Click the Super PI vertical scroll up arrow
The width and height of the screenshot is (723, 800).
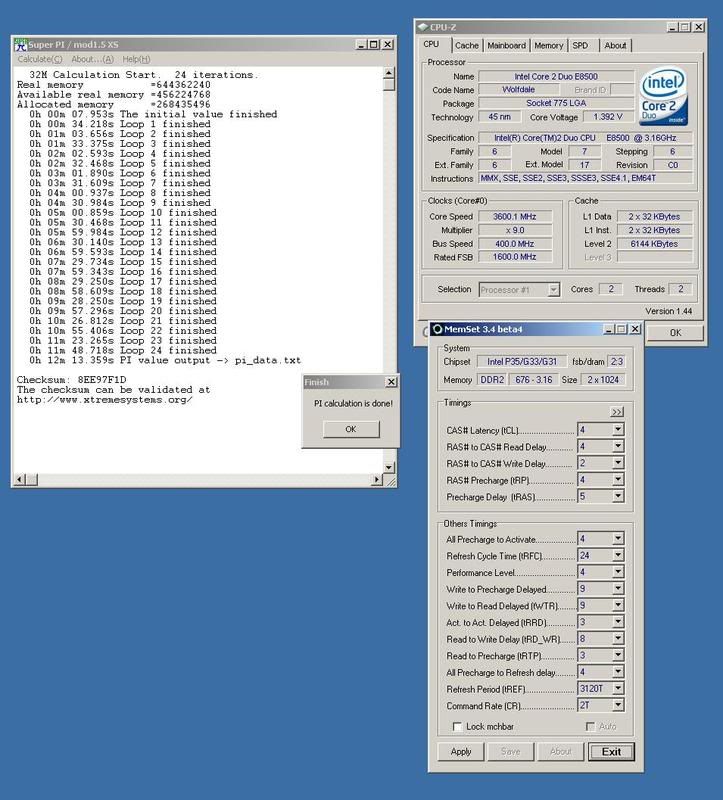(x=389, y=73)
